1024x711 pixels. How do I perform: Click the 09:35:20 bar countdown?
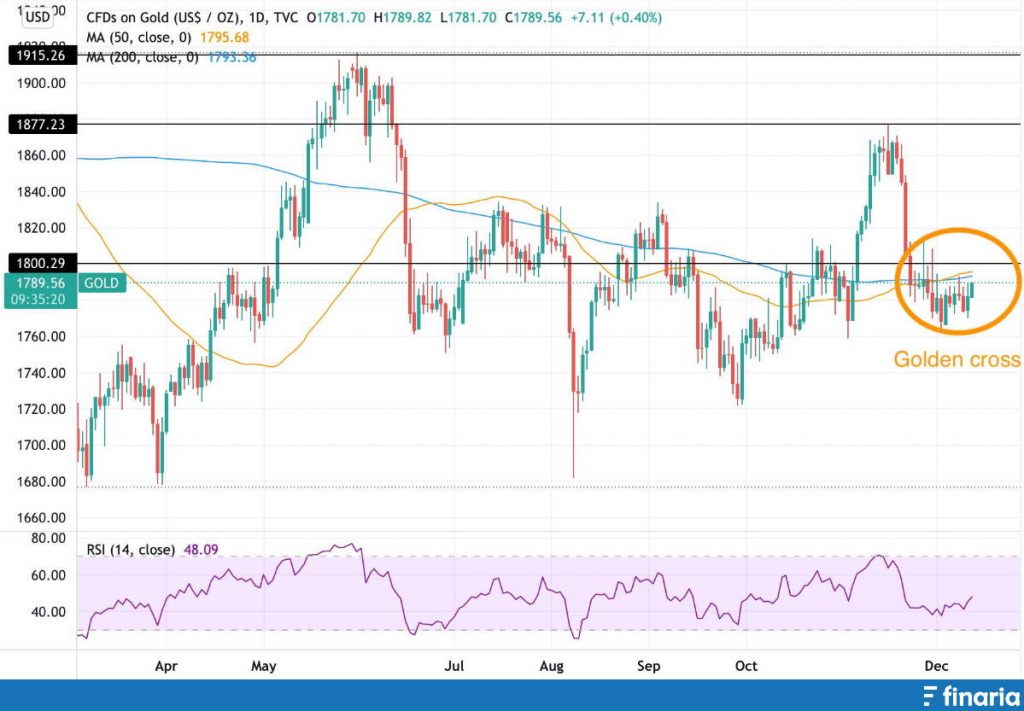[x=40, y=299]
